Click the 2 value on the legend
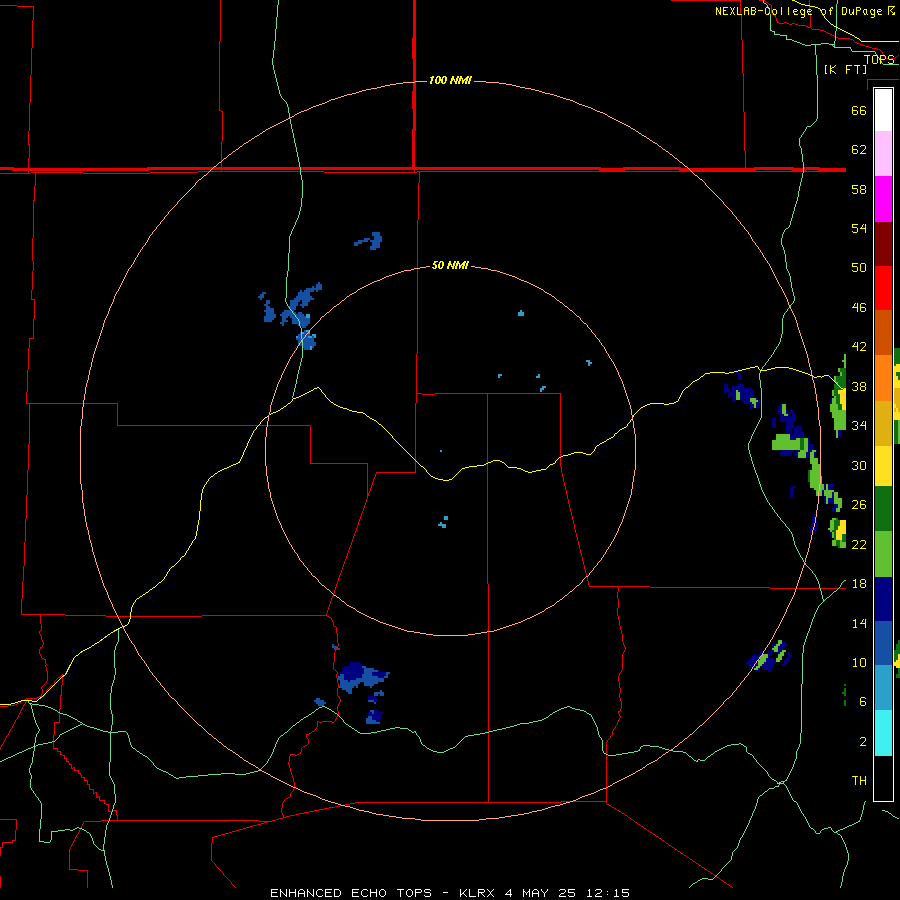 [863, 741]
